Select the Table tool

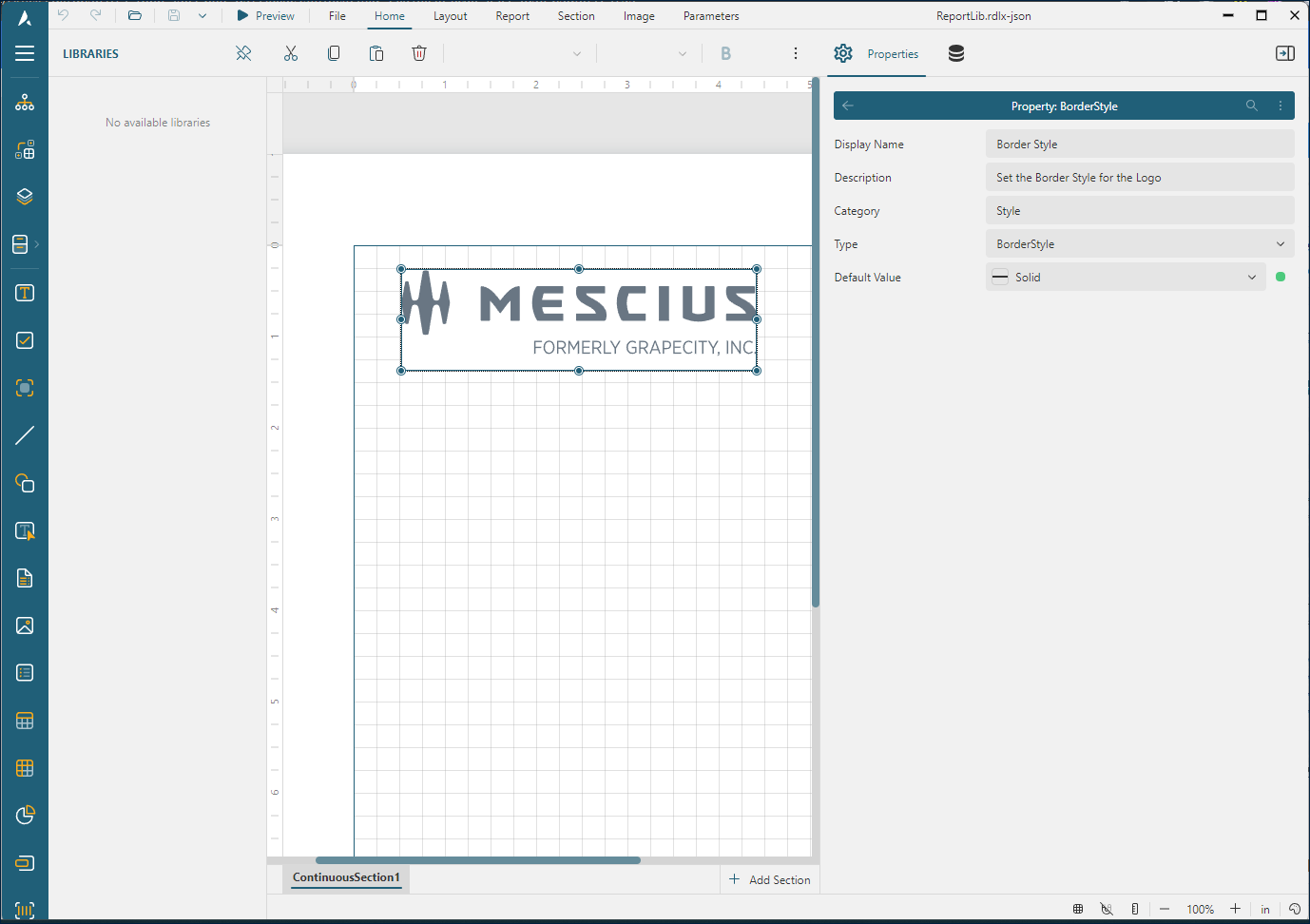pyautogui.click(x=25, y=721)
